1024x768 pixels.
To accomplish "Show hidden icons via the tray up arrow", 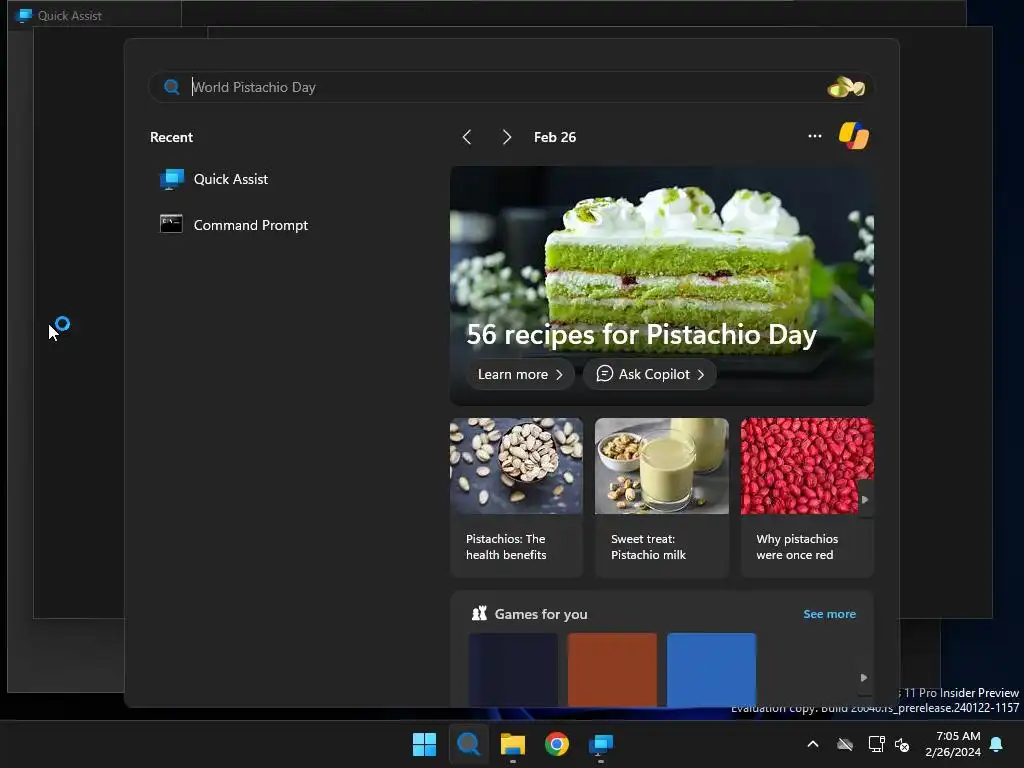I will pyautogui.click(x=813, y=744).
